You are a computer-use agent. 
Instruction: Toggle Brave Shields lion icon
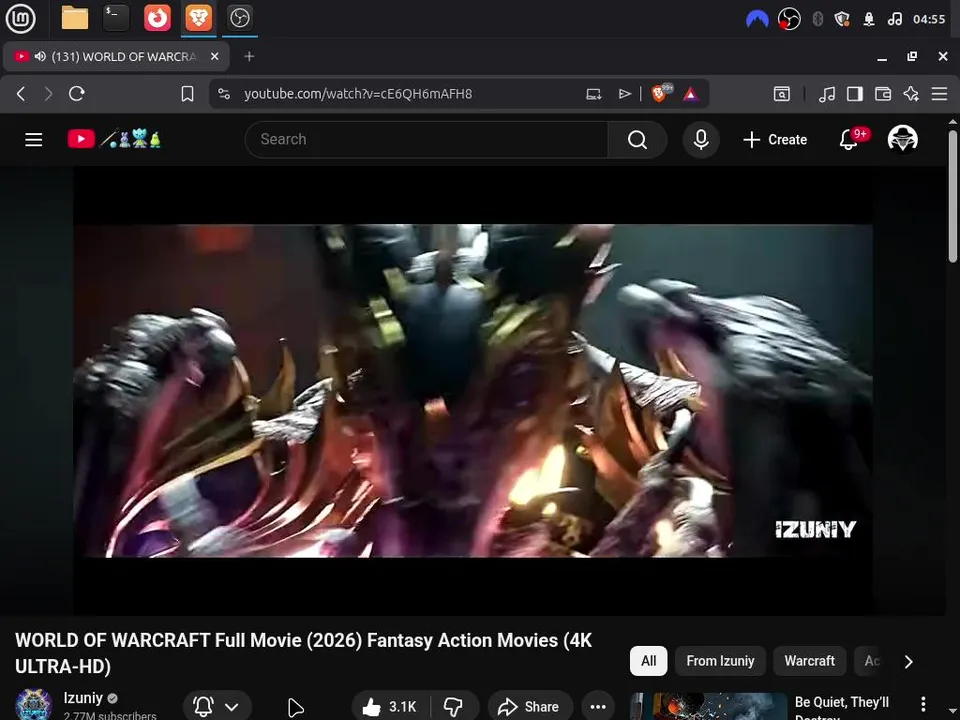click(x=661, y=92)
